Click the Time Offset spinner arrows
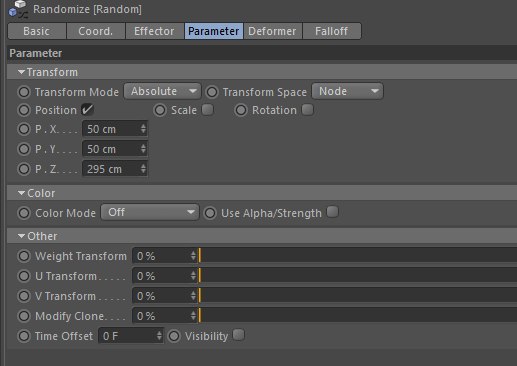The width and height of the screenshot is (517, 366). (x=159, y=336)
